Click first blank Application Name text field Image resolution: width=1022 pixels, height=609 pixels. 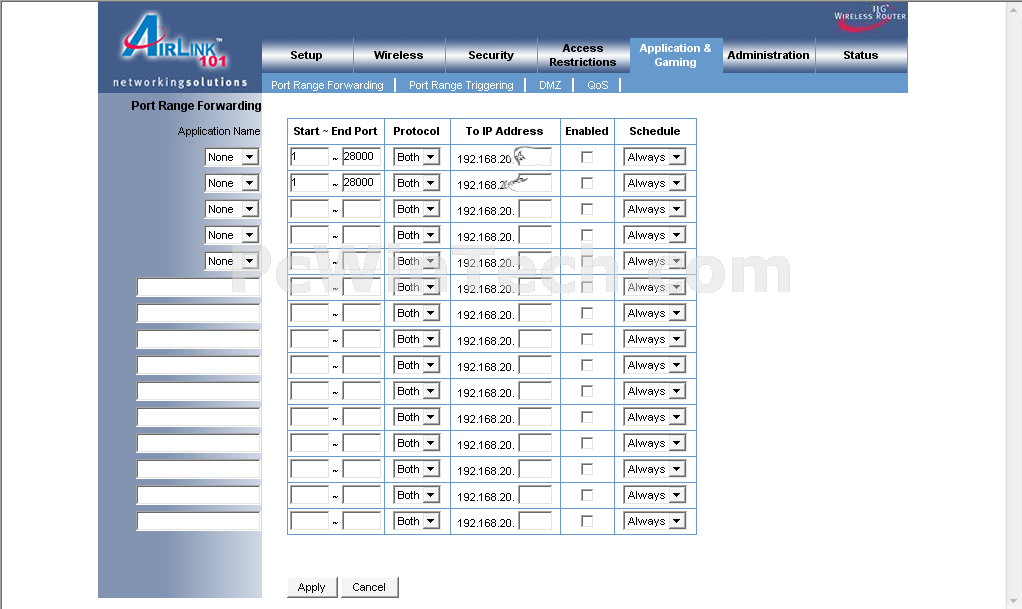(x=198, y=287)
